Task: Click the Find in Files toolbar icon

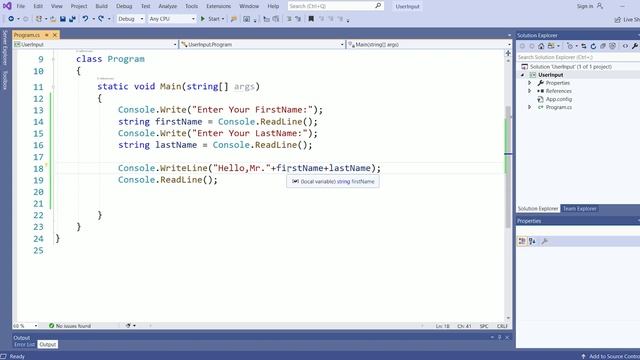Action: pos(234,19)
